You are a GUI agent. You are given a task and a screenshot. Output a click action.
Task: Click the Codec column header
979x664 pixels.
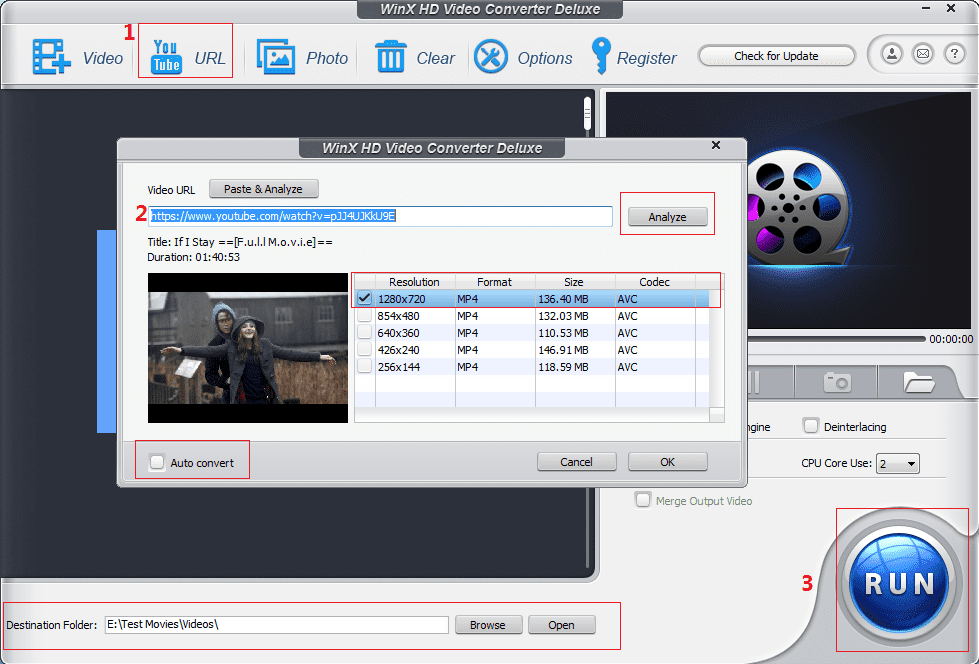click(654, 282)
